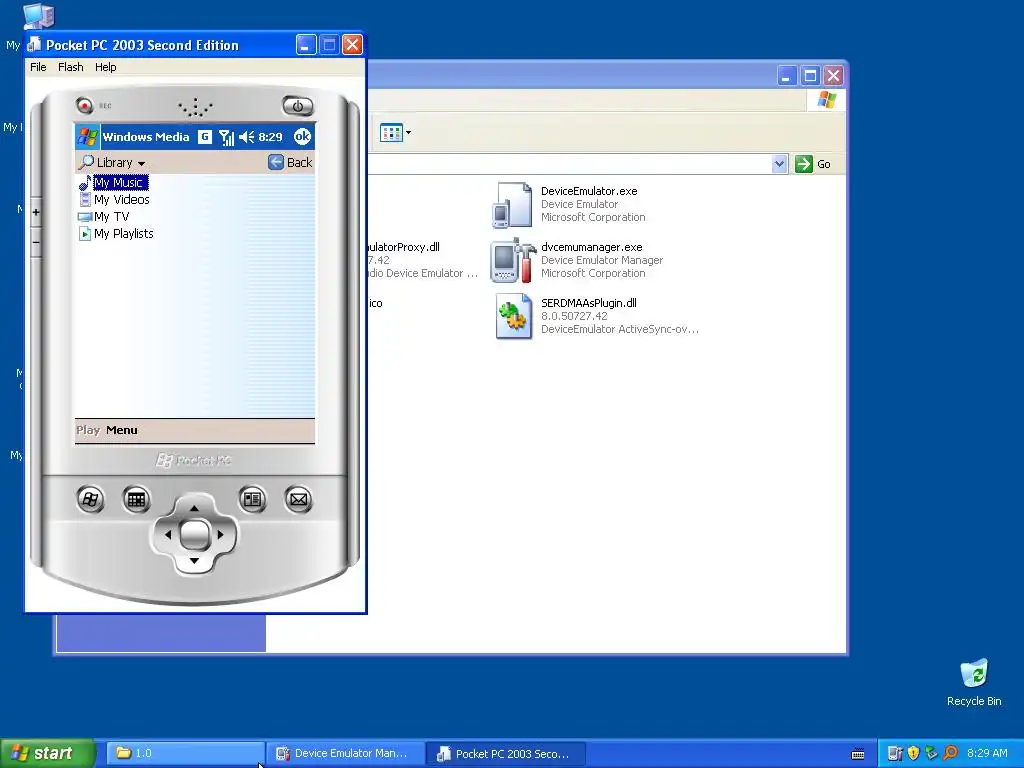1024x768 pixels.
Task: Tap the Back button in Media Player
Action: click(290, 163)
